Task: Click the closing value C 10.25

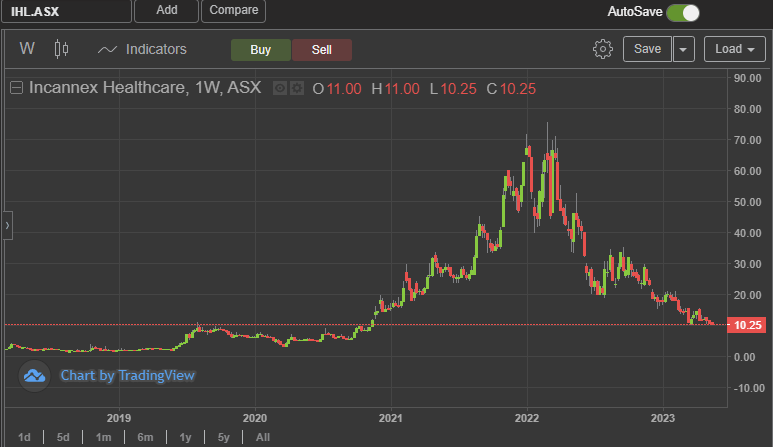Action: click(511, 89)
